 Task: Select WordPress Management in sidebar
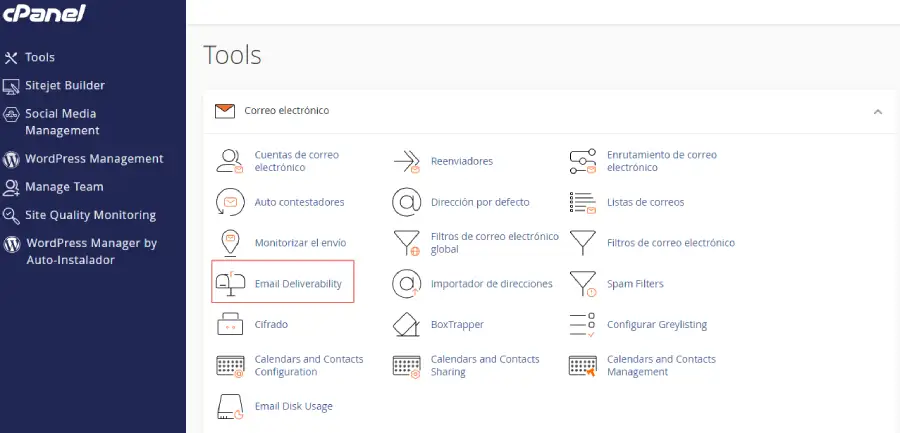pyautogui.click(x=94, y=158)
